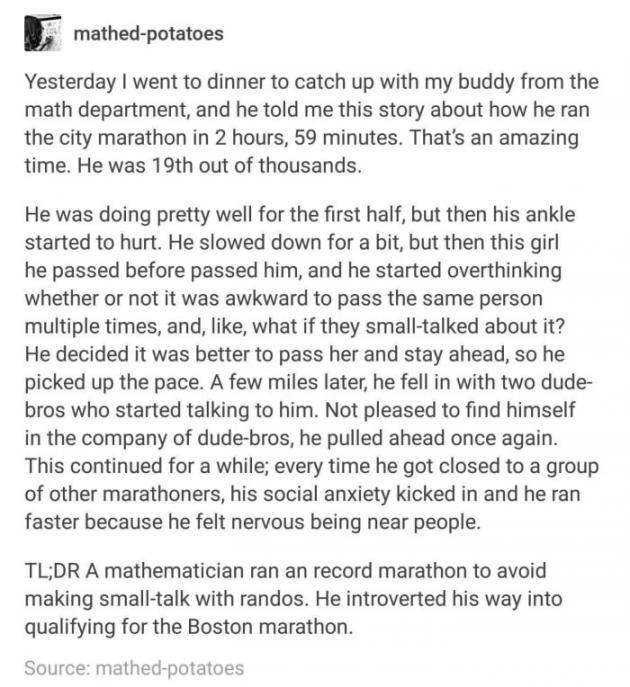Image resolution: width=630 pixels, height=687 pixels.
Task: Click the paragraph beginning 'He was doing pretty well'
Action: tap(311, 368)
